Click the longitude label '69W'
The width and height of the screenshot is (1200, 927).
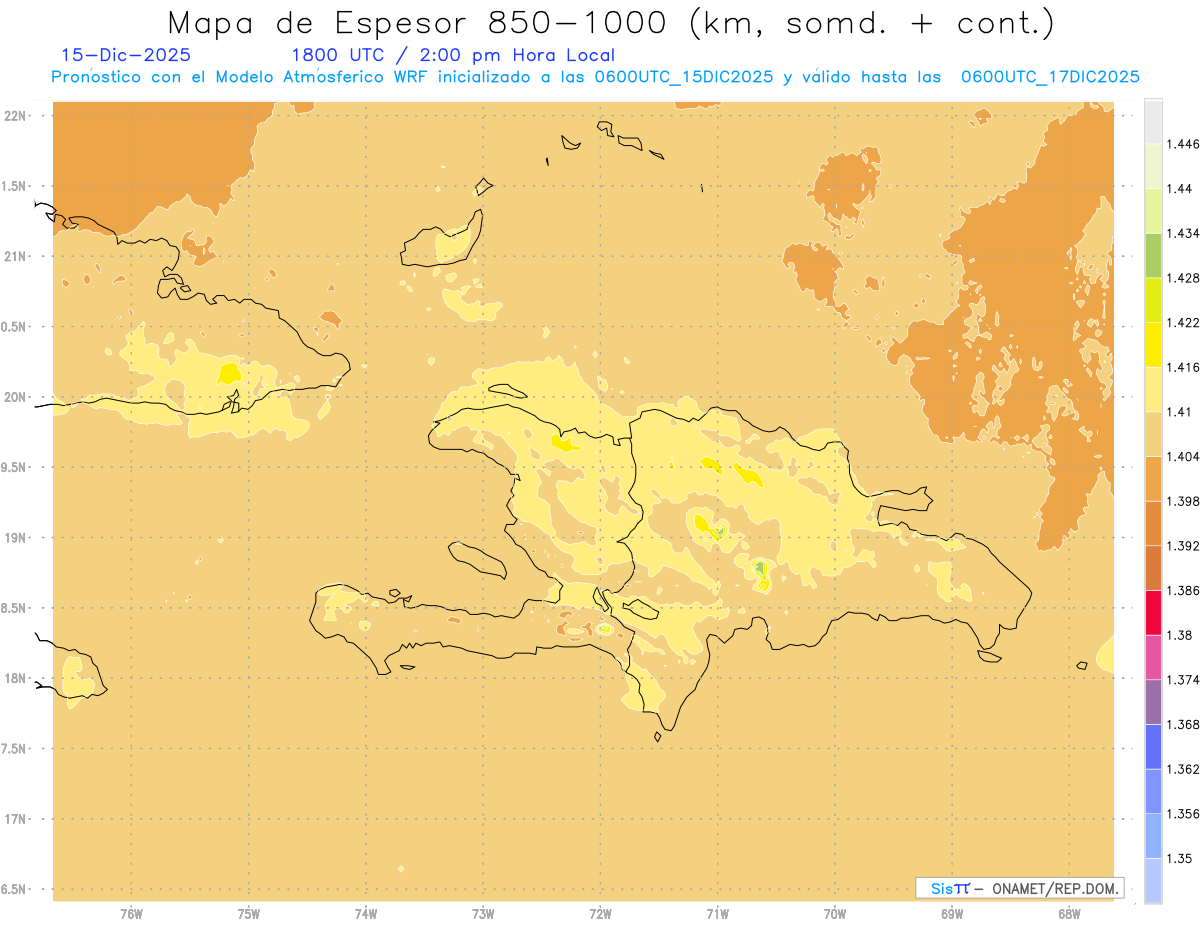click(952, 913)
